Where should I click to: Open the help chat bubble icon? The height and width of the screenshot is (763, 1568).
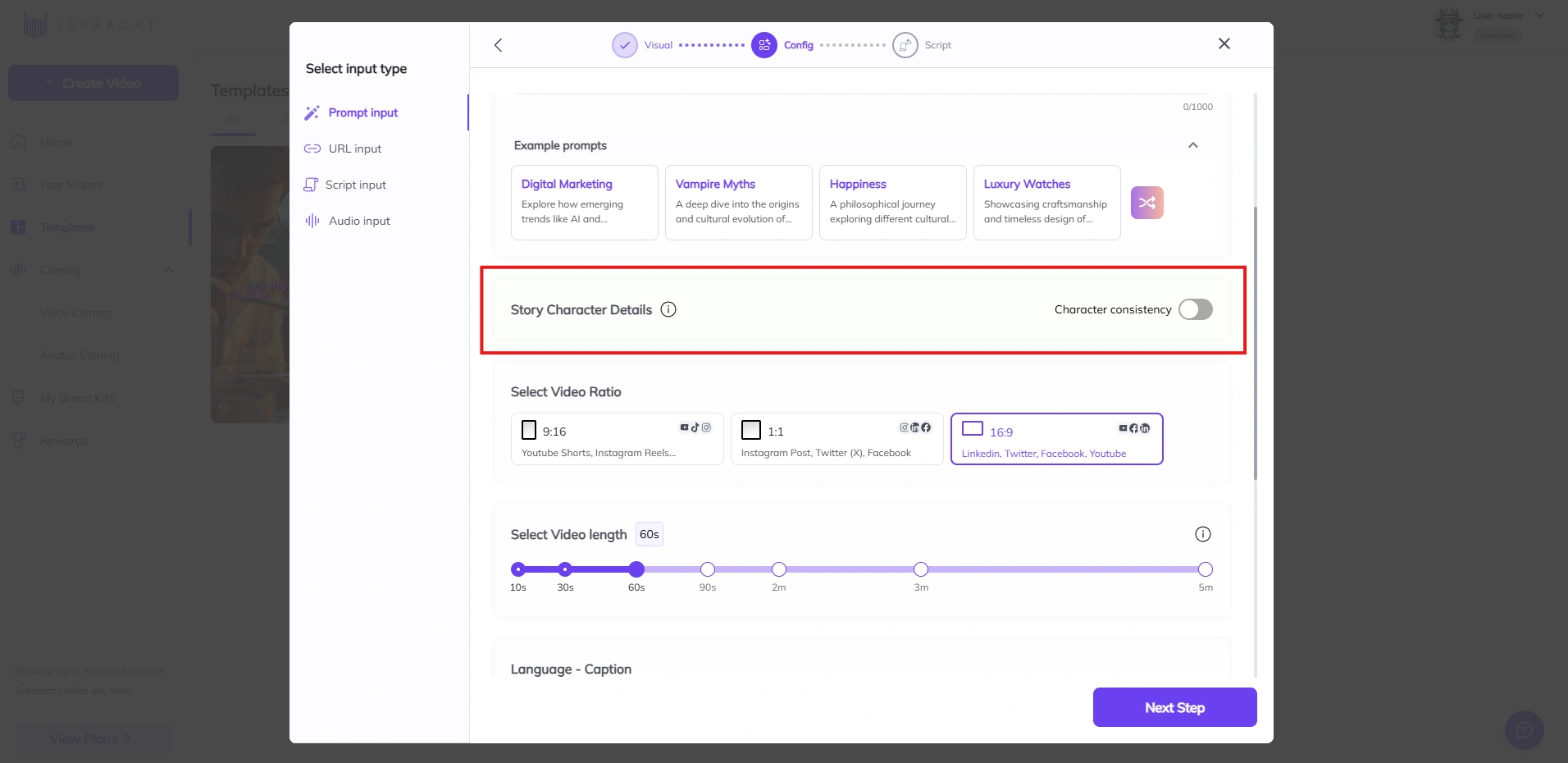(x=1525, y=730)
